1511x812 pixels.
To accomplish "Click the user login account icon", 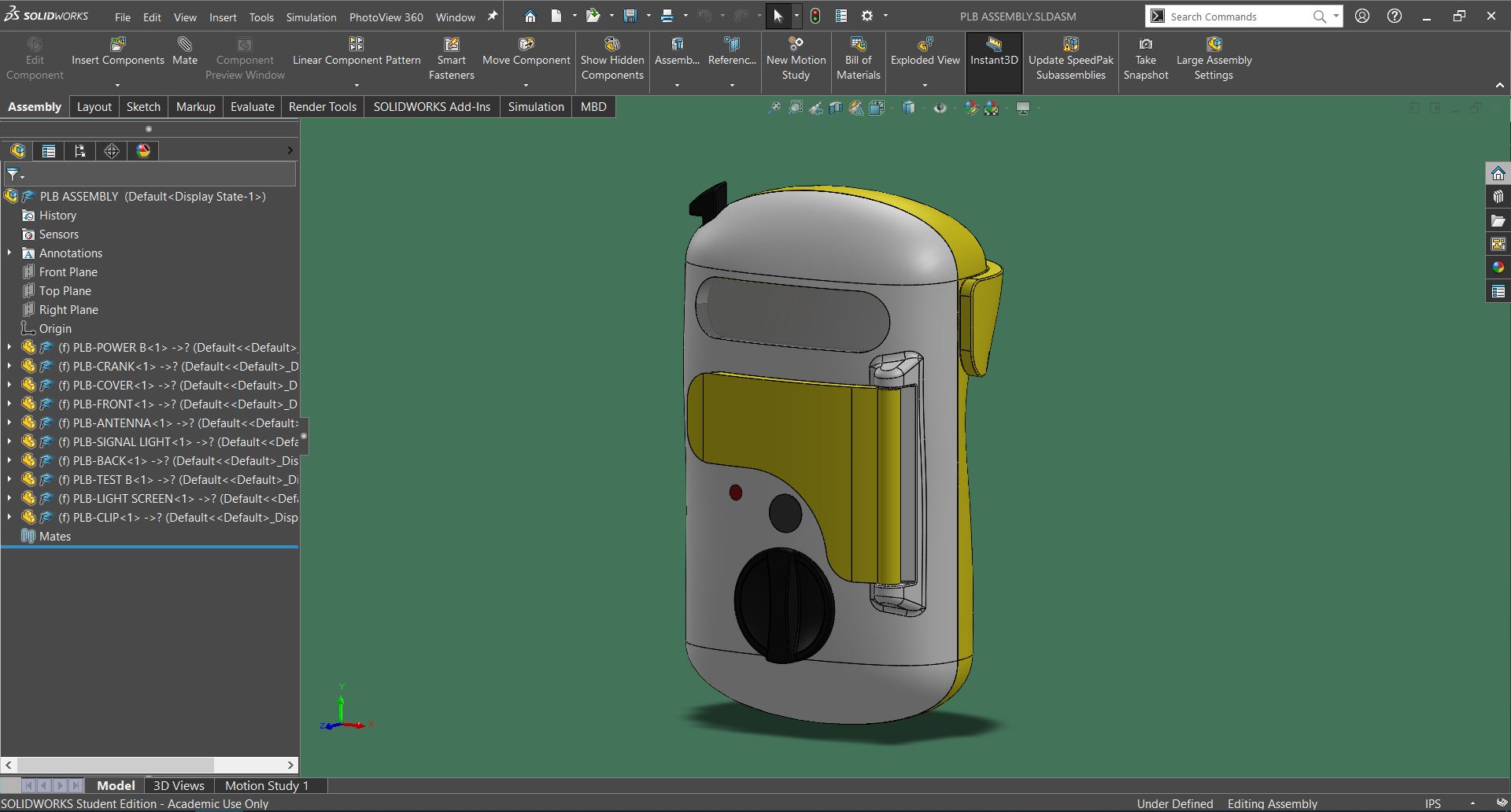I will click(1363, 16).
